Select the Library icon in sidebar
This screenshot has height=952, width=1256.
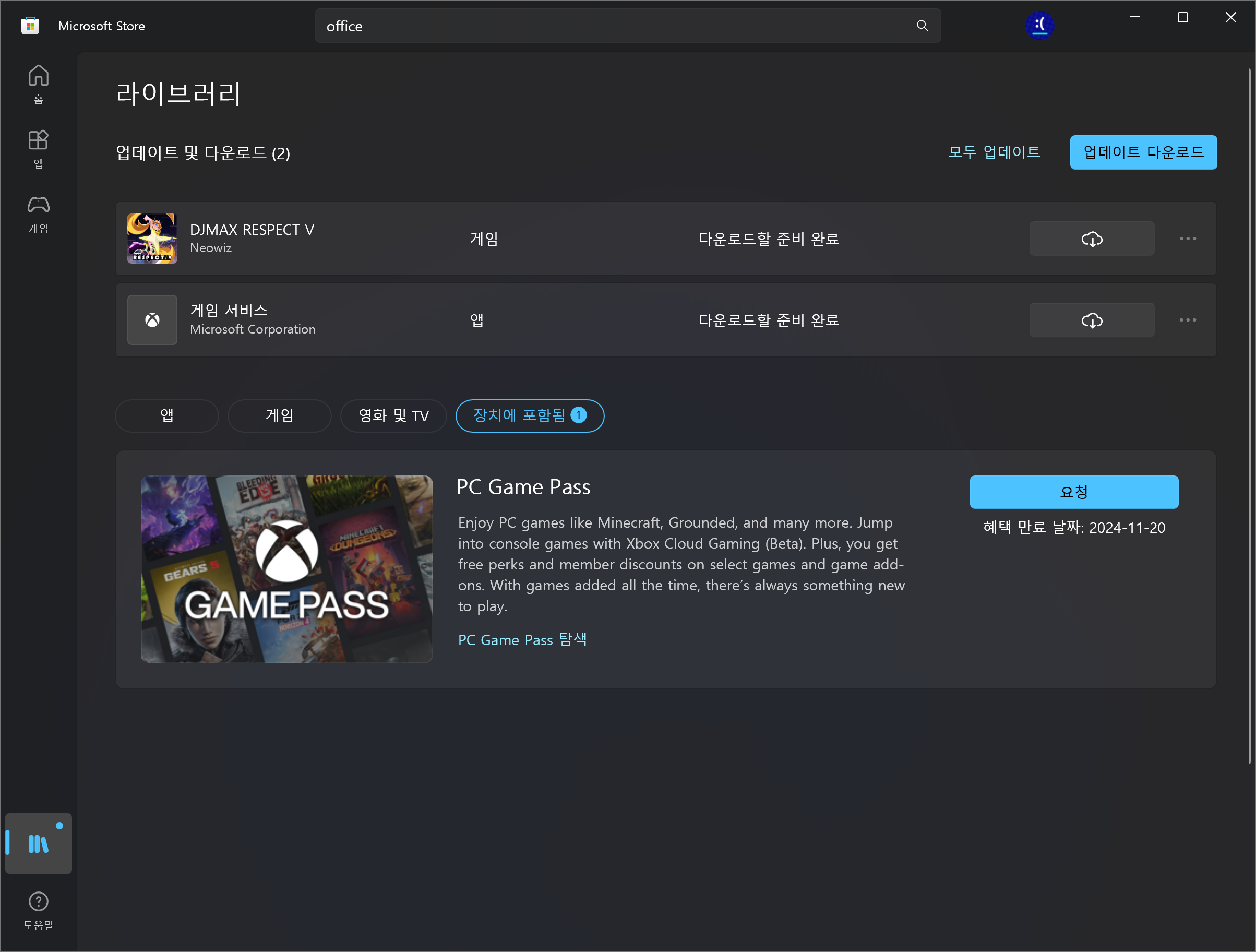pos(38,843)
